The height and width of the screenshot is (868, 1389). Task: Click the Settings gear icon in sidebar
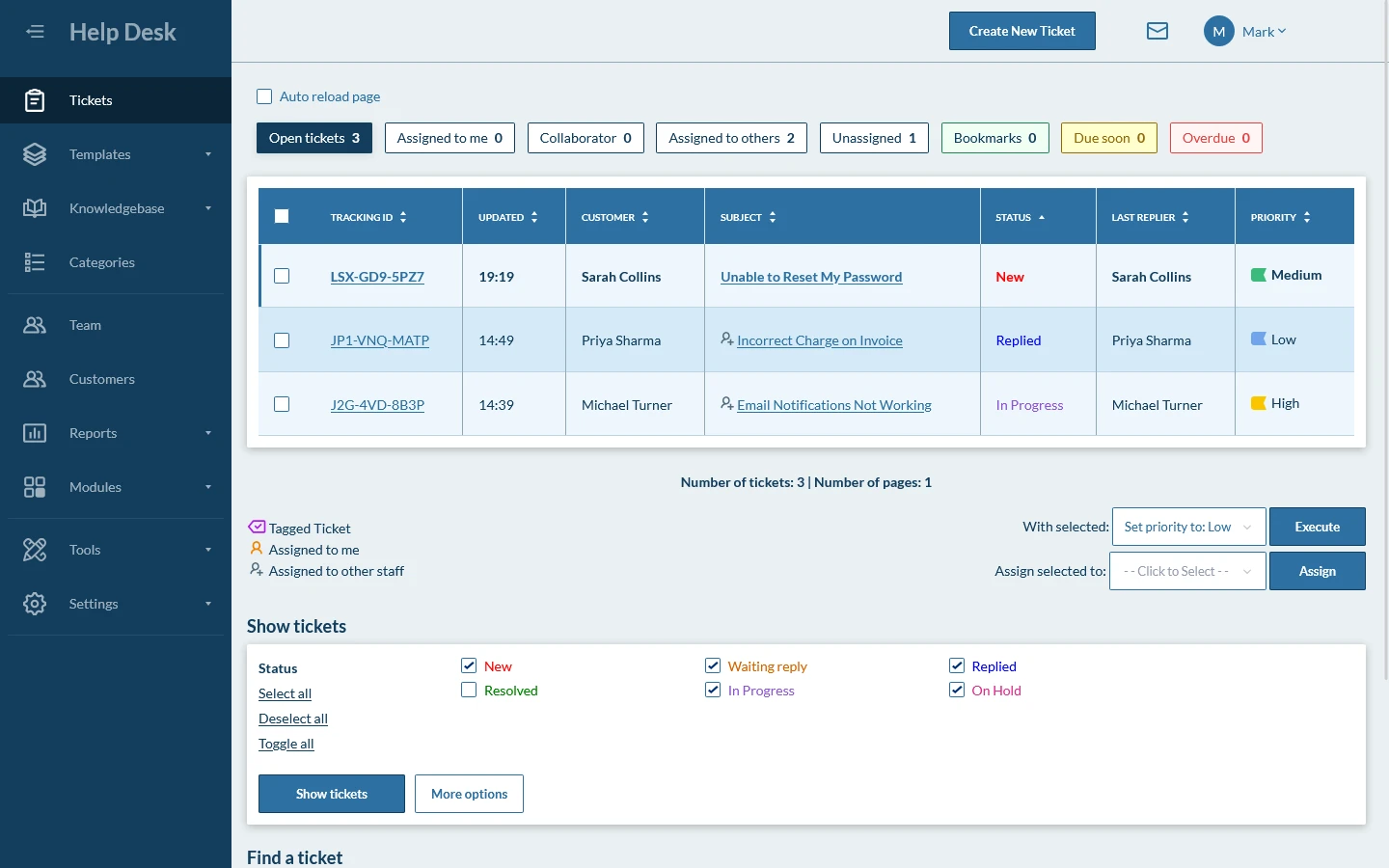tap(35, 604)
